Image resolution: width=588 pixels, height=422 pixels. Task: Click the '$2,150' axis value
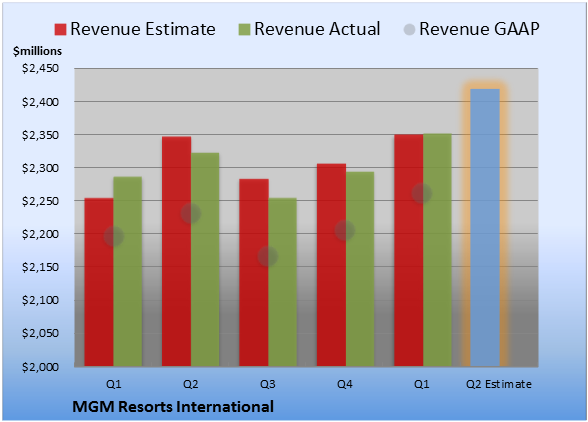click(40, 267)
